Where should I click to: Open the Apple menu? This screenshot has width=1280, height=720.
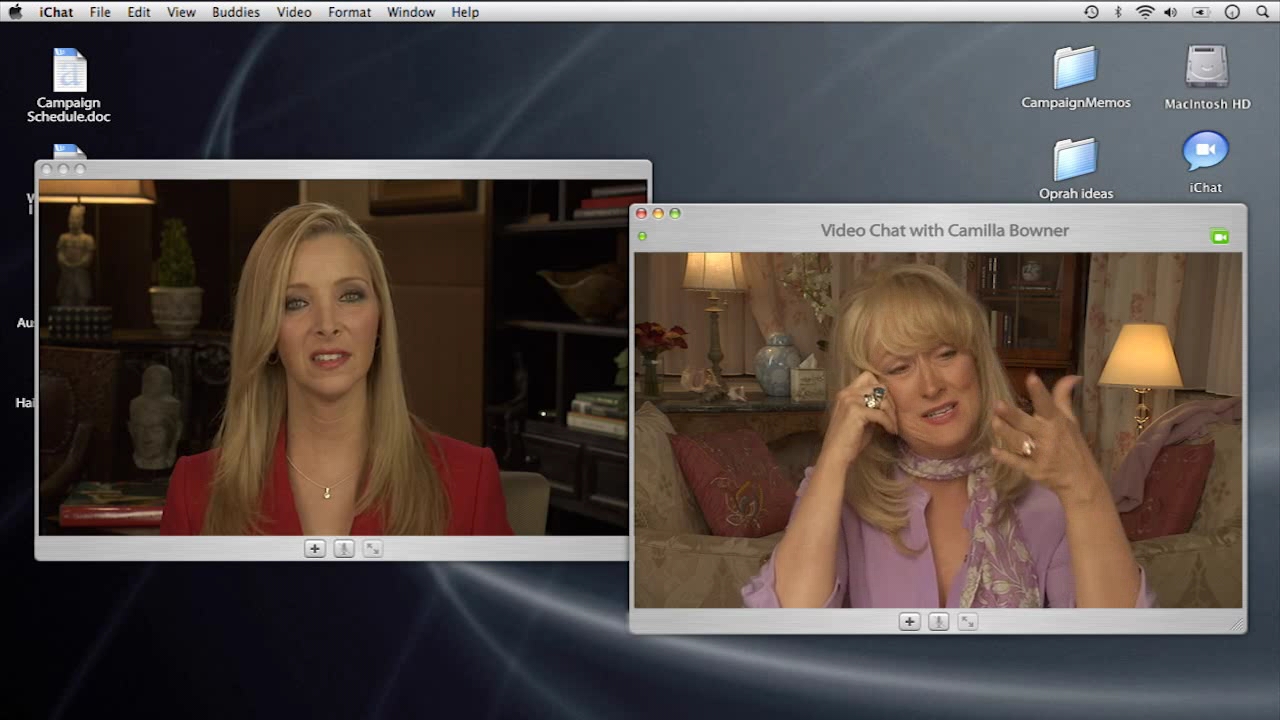15,12
